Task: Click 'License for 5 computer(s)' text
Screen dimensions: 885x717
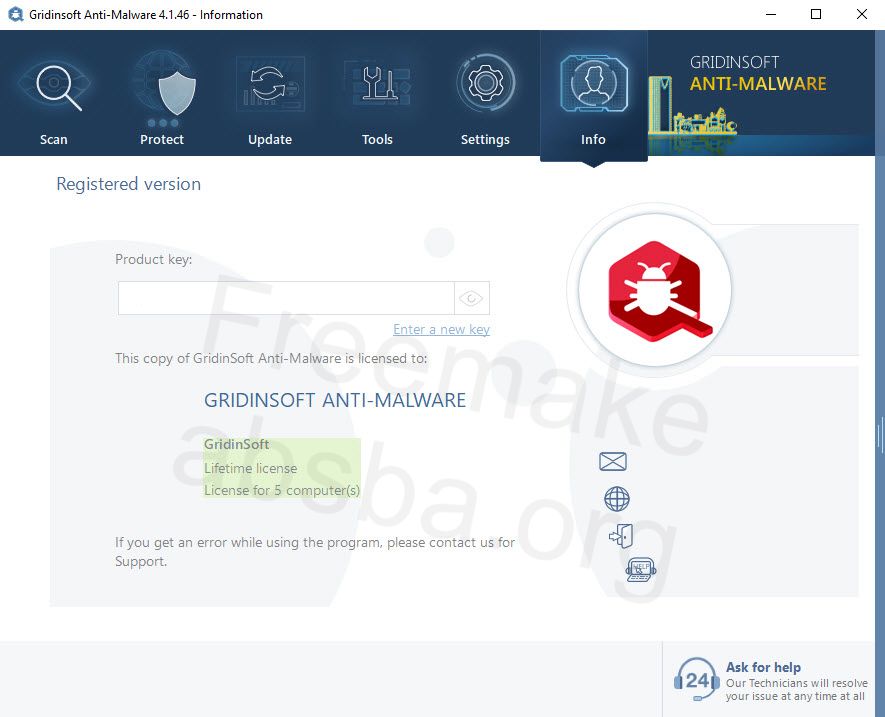Action: click(x=282, y=490)
